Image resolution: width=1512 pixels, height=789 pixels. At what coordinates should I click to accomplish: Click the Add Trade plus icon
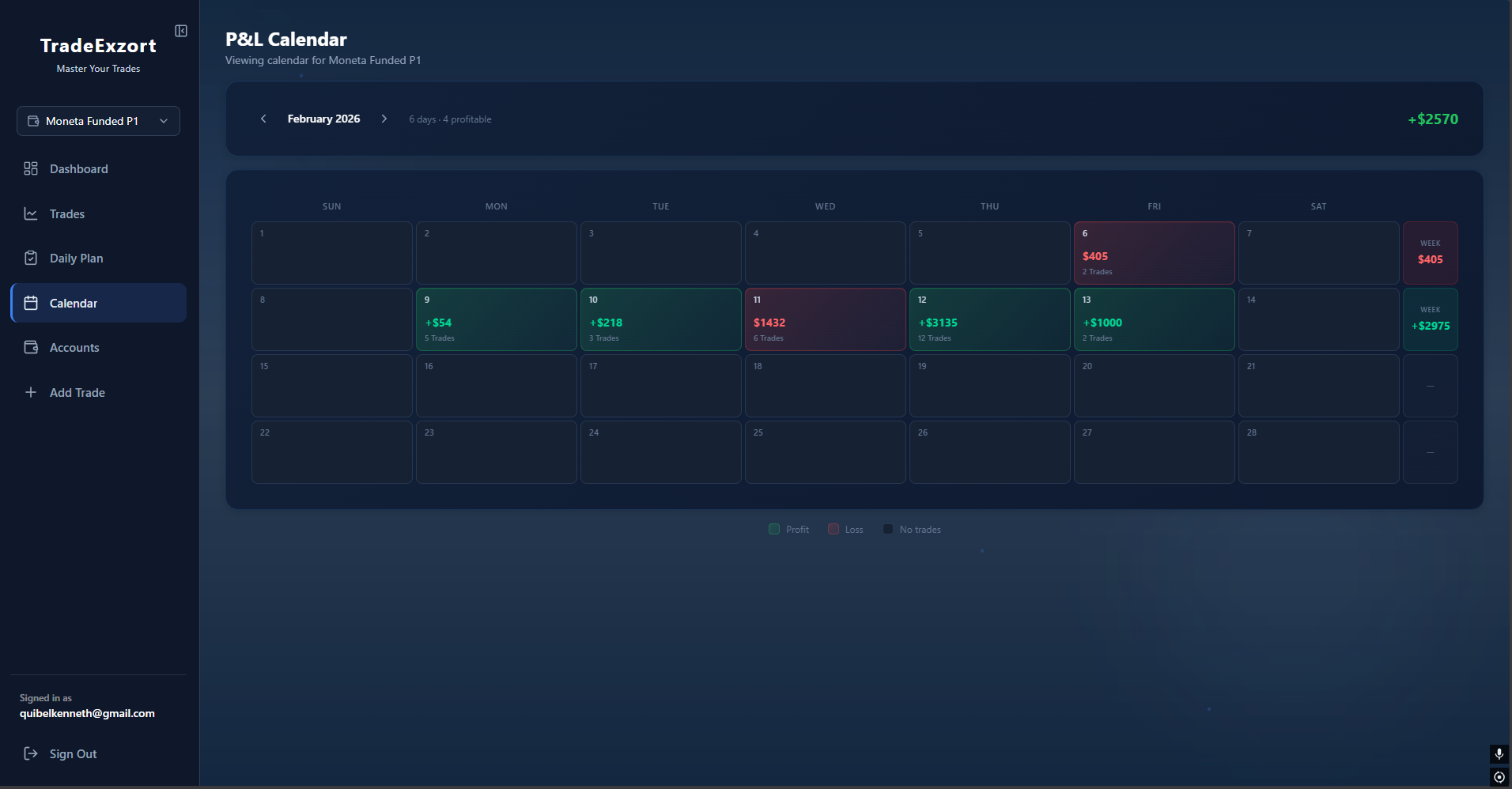pos(31,392)
